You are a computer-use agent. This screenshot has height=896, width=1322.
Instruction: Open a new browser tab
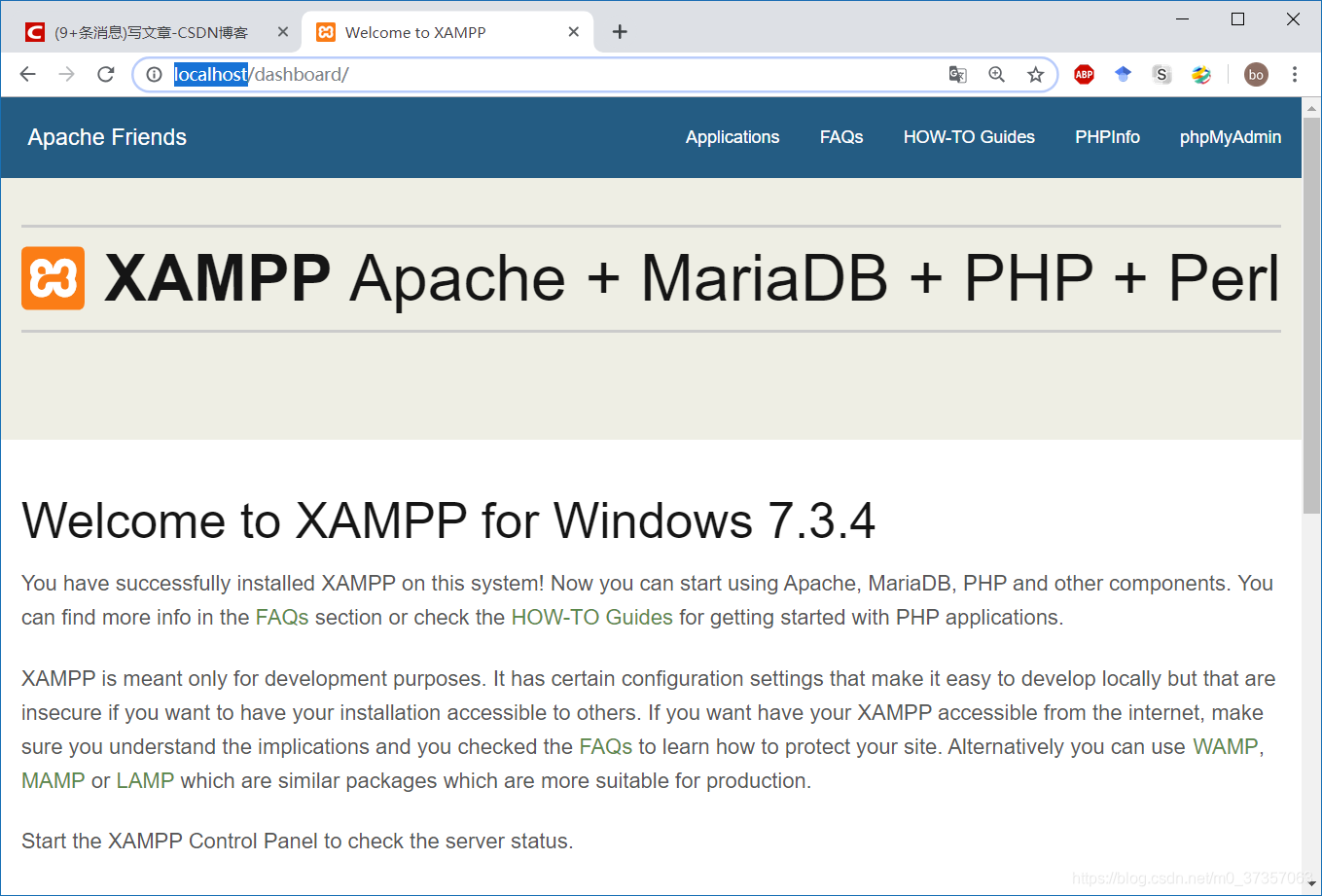click(620, 32)
